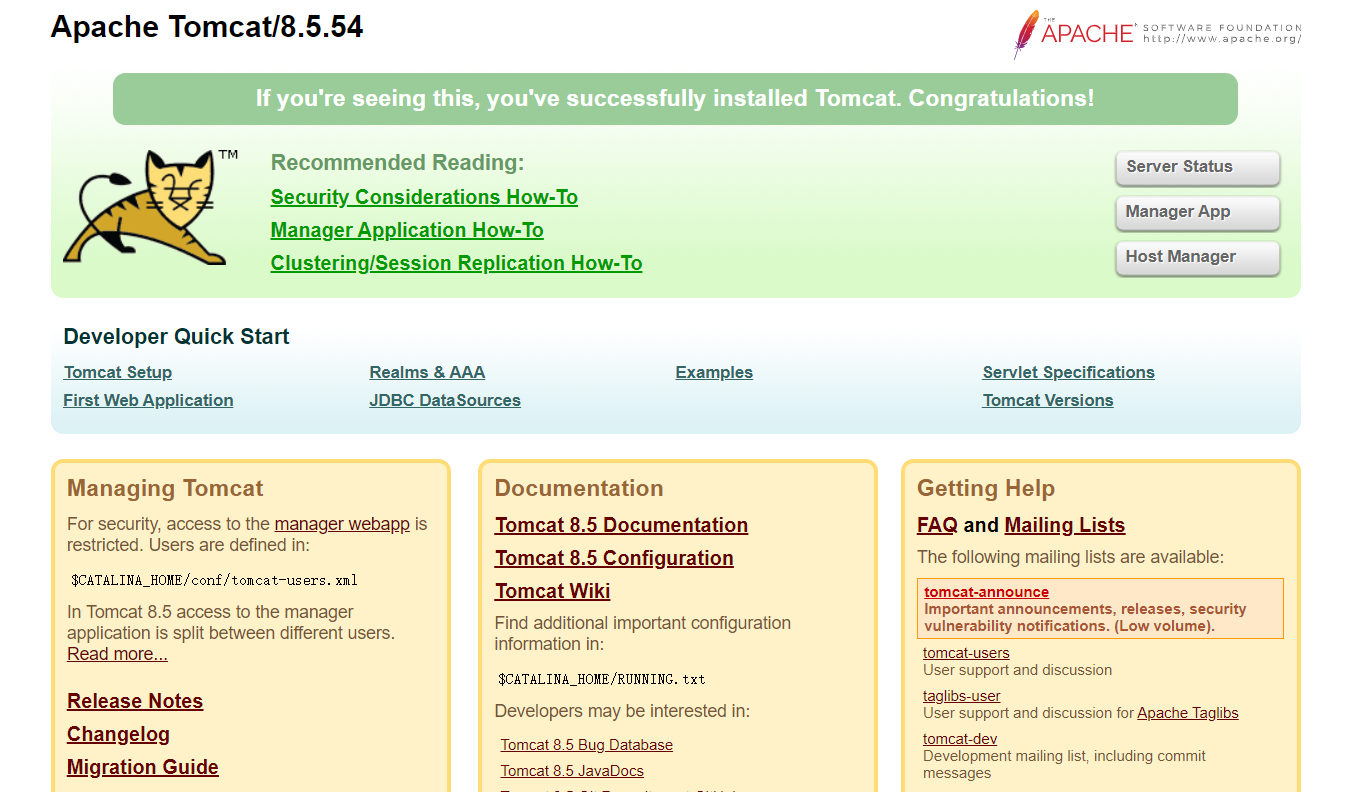Open the Tomcat Wiki link

point(552,591)
